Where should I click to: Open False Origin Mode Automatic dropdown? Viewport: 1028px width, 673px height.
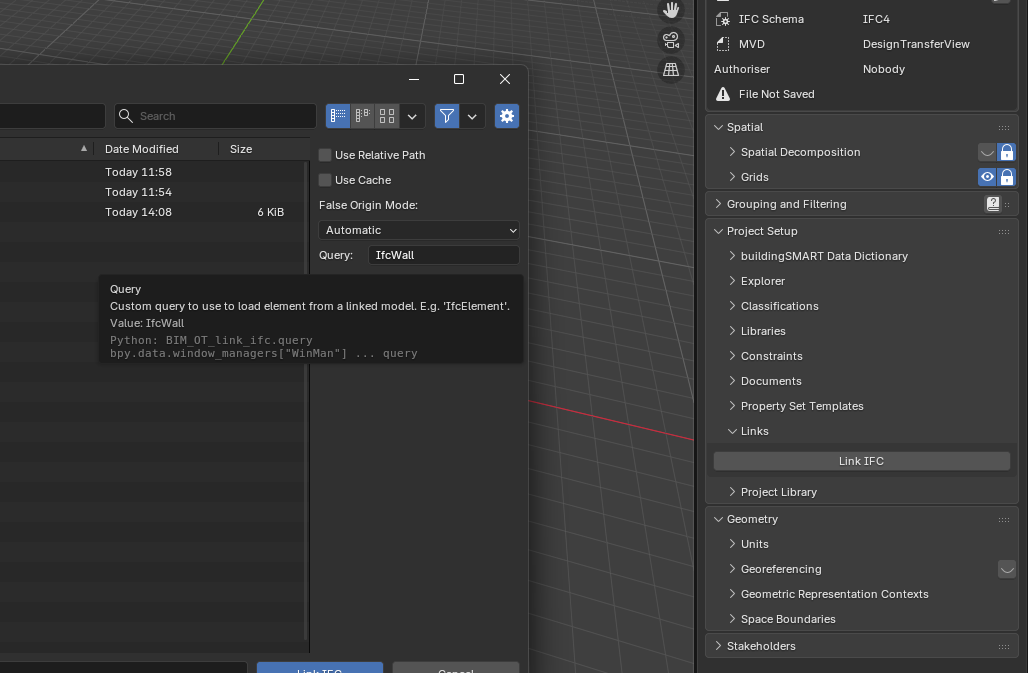(x=418, y=230)
